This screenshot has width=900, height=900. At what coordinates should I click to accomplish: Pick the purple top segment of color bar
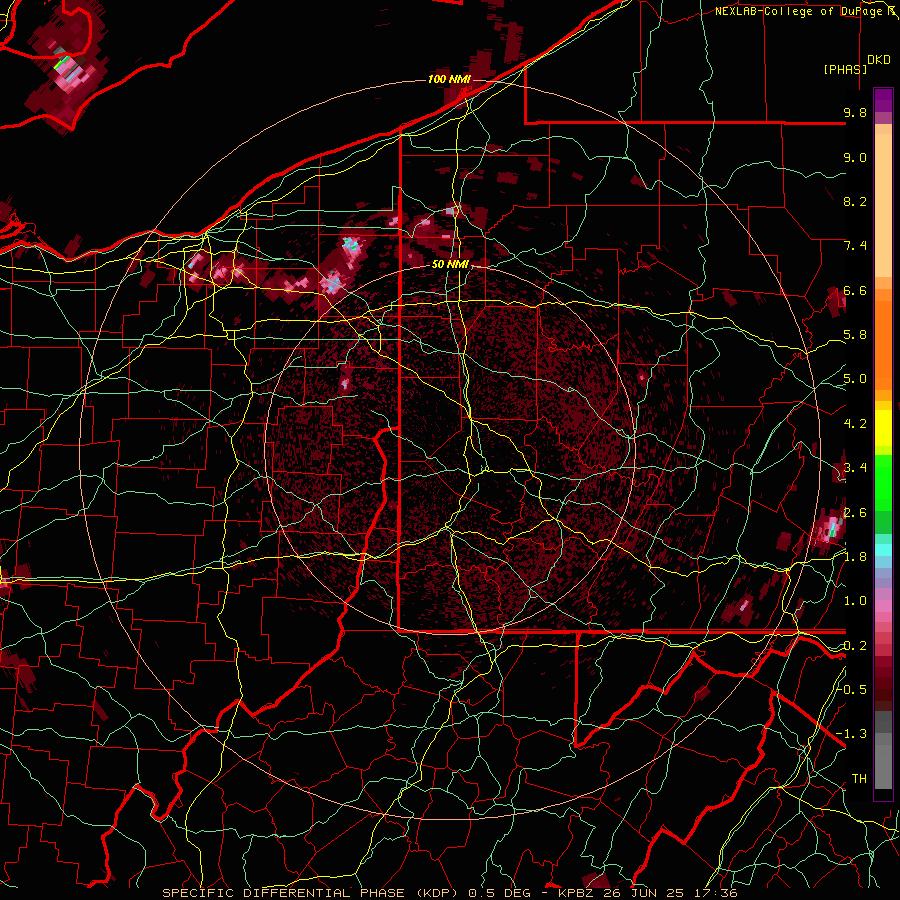pyautogui.click(x=883, y=100)
